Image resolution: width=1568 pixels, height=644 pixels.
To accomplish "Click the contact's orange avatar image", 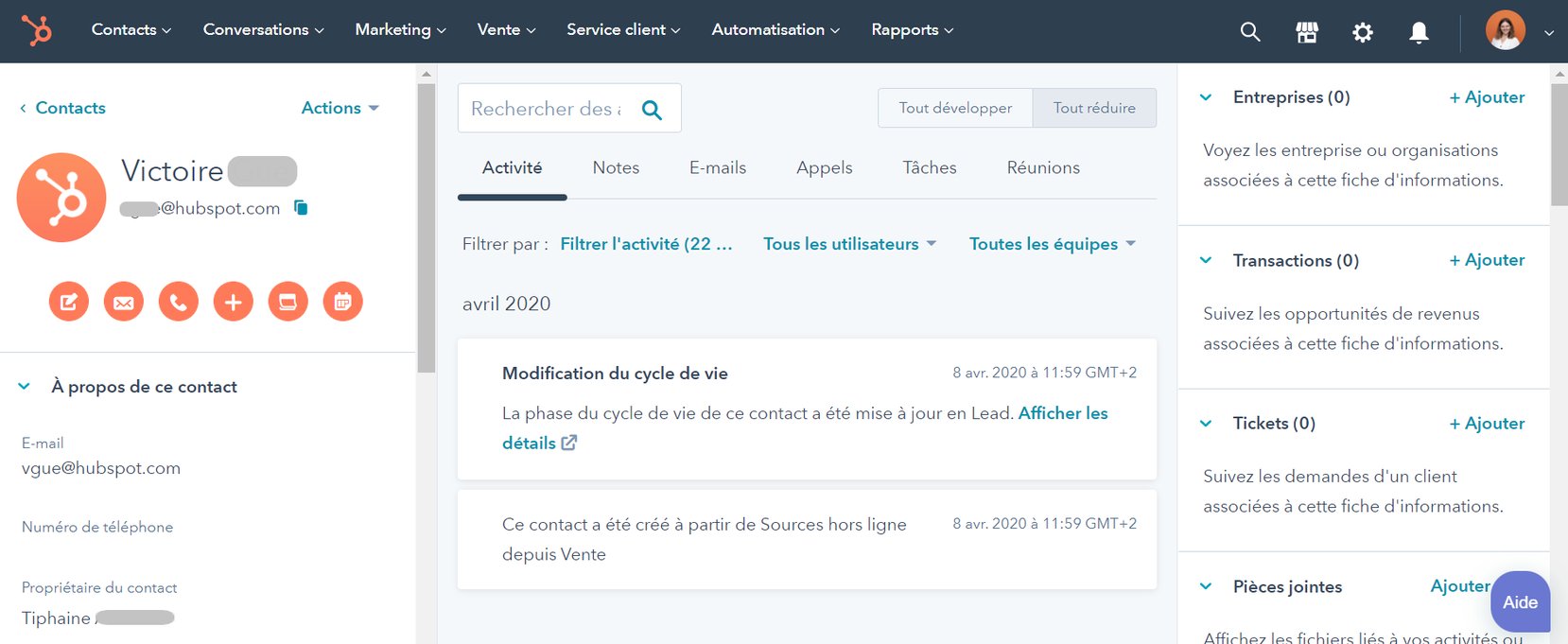I will (x=61, y=198).
